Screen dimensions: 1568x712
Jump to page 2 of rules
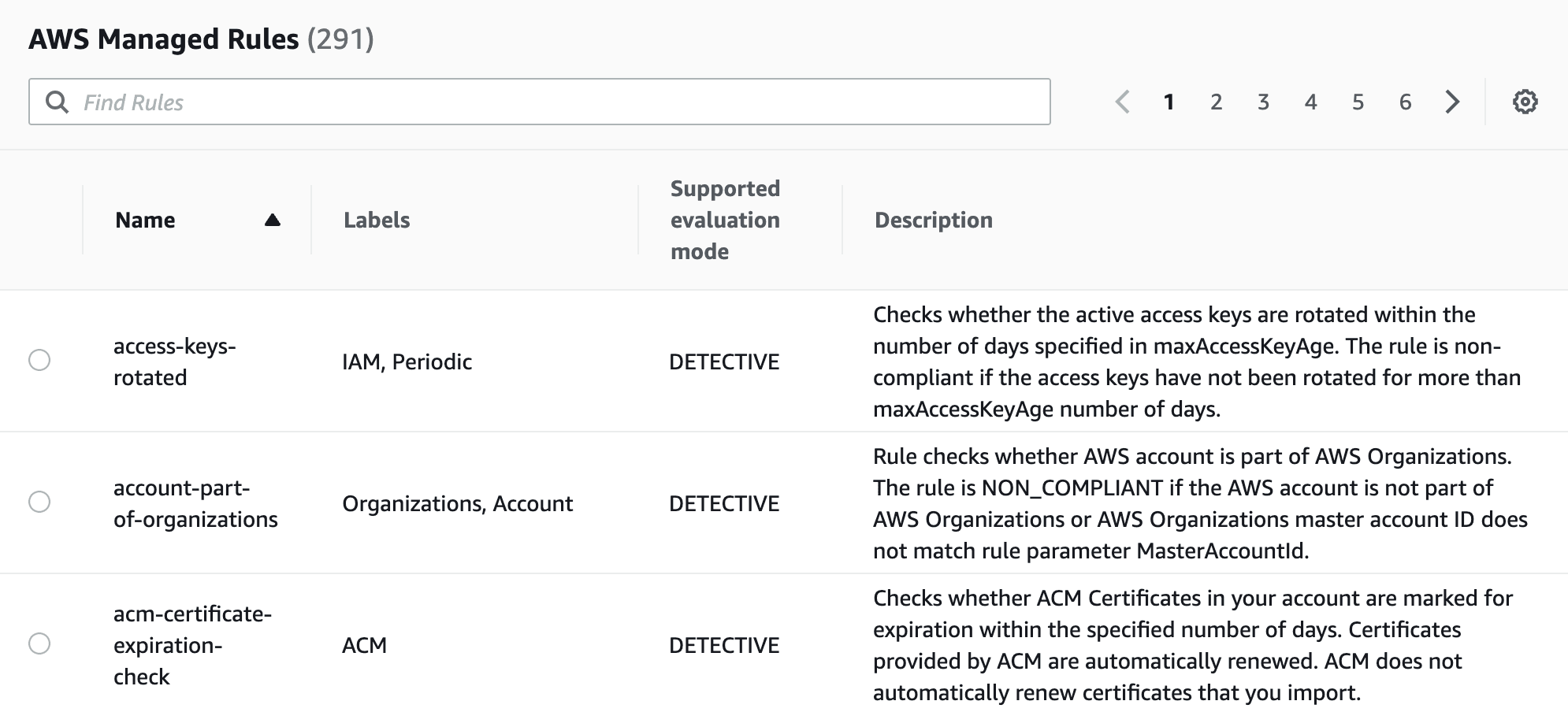pos(1217,102)
